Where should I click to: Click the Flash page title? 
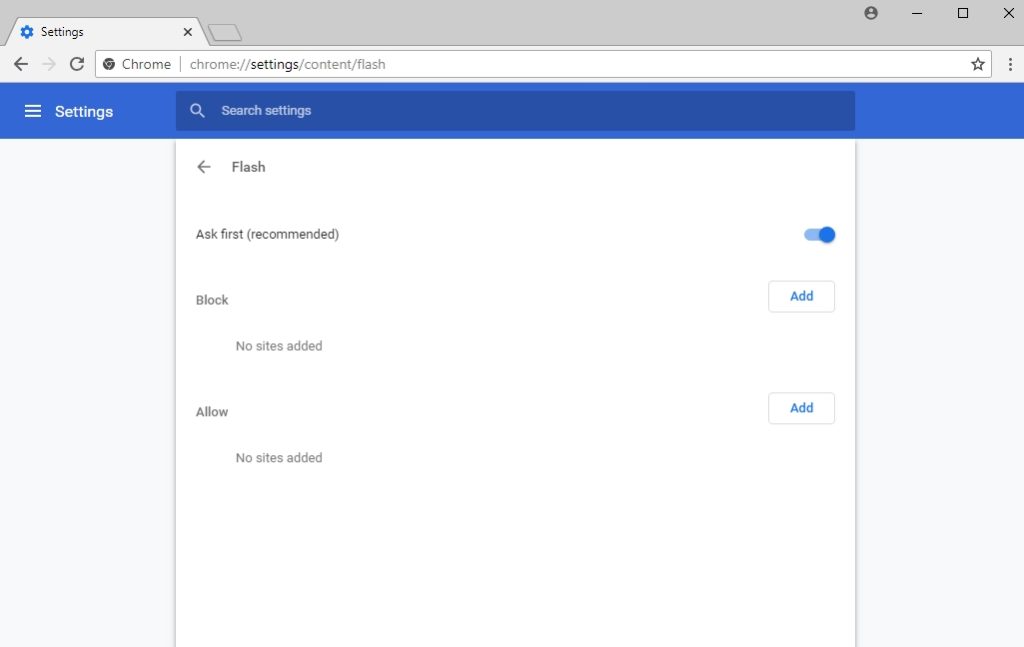pyautogui.click(x=248, y=167)
